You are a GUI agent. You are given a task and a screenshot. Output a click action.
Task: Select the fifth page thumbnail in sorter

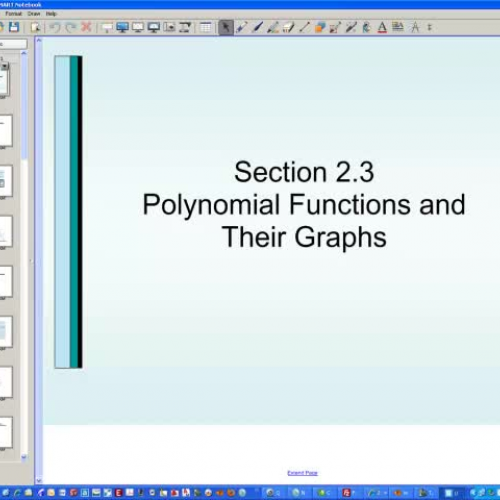click(x=6, y=282)
